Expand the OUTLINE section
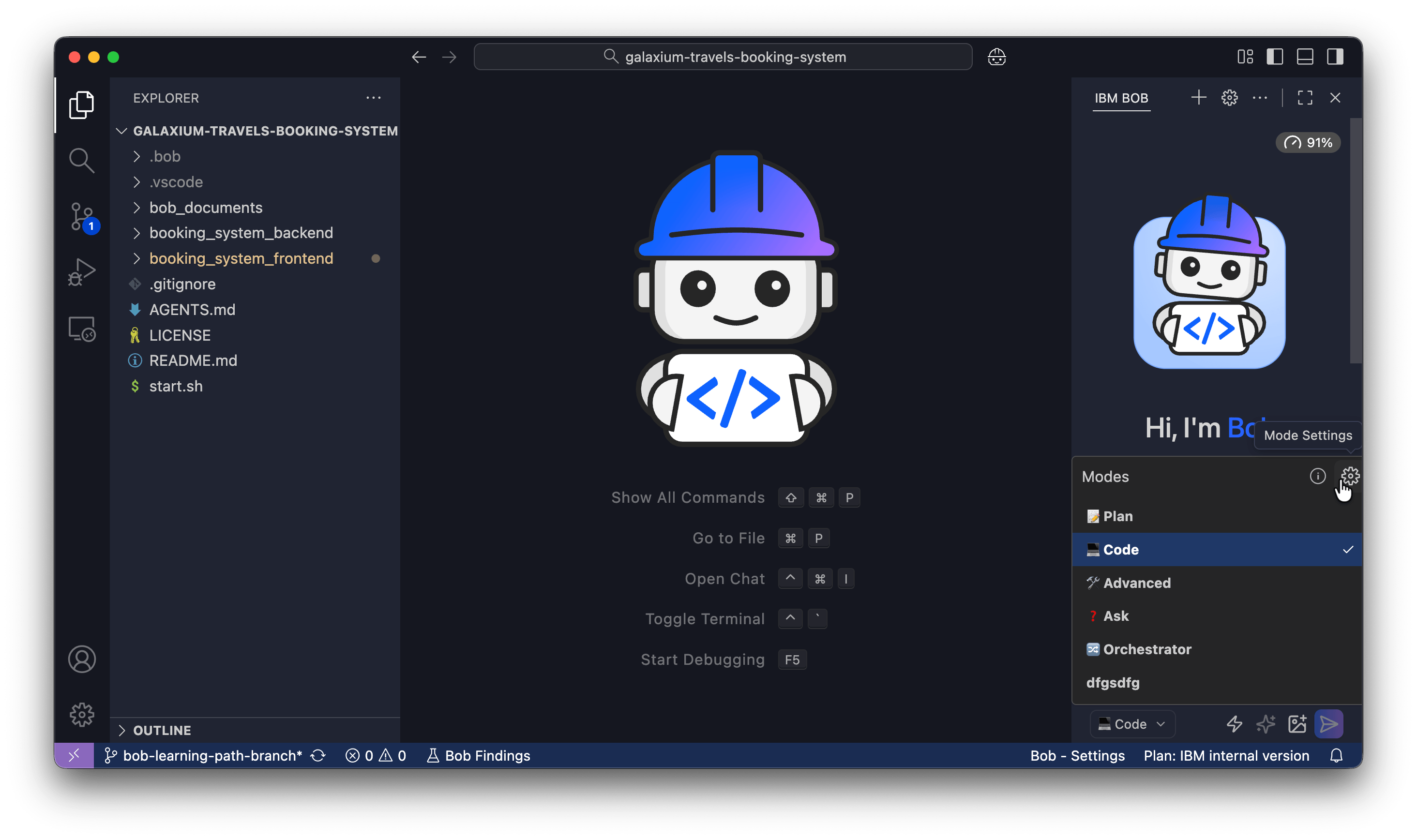Viewport: 1417px width, 840px height. (x=162, y=730)
